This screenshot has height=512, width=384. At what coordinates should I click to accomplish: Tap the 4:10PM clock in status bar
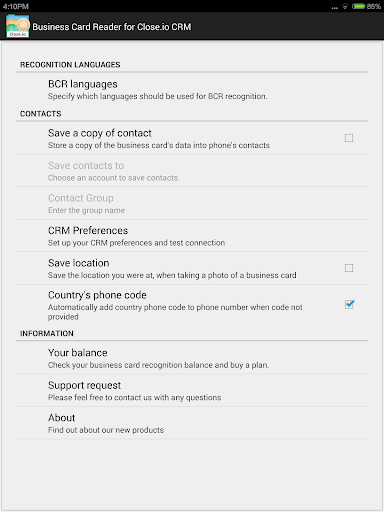pos(16,6)
